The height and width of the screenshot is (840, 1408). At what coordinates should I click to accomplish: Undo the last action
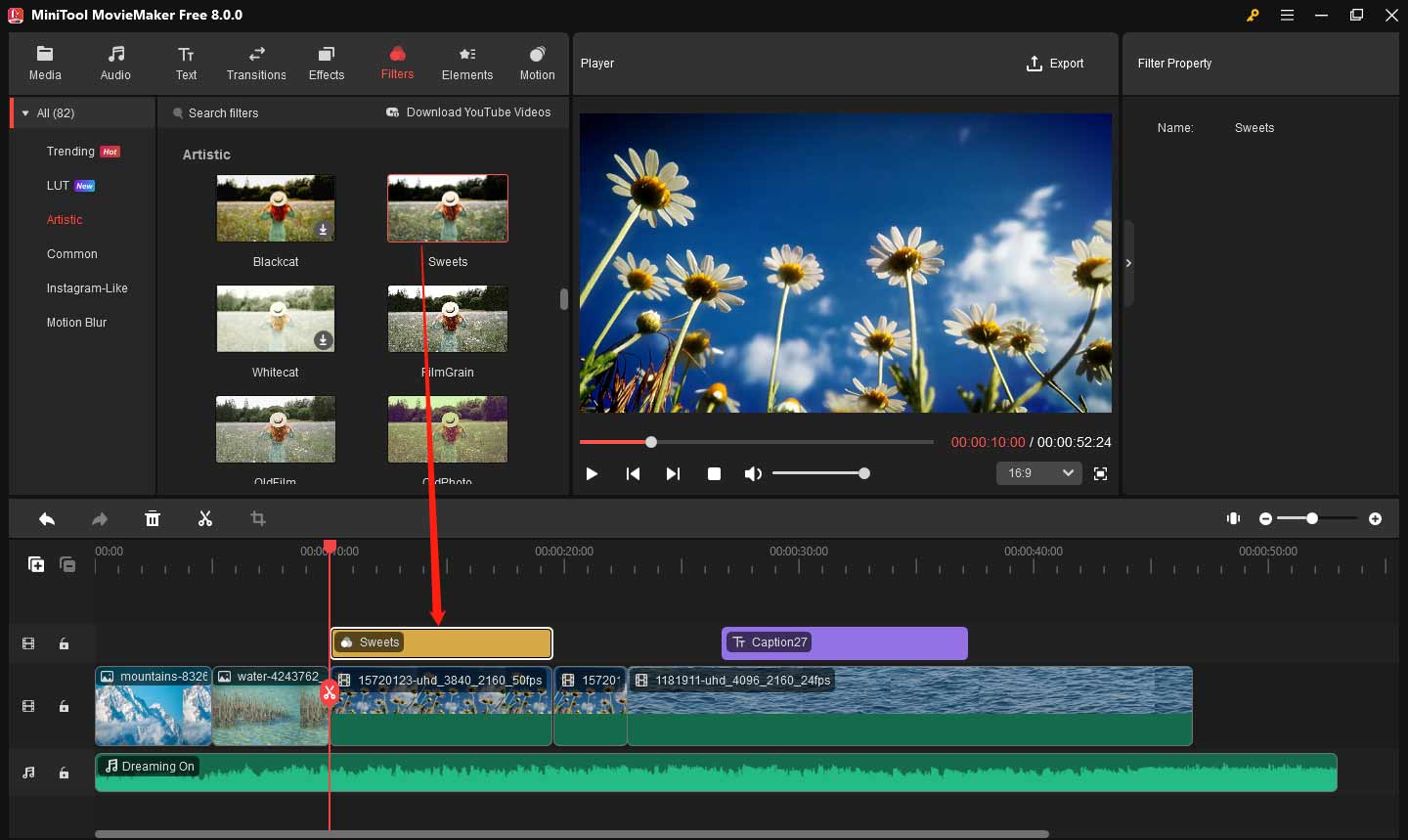coord(47,518)
